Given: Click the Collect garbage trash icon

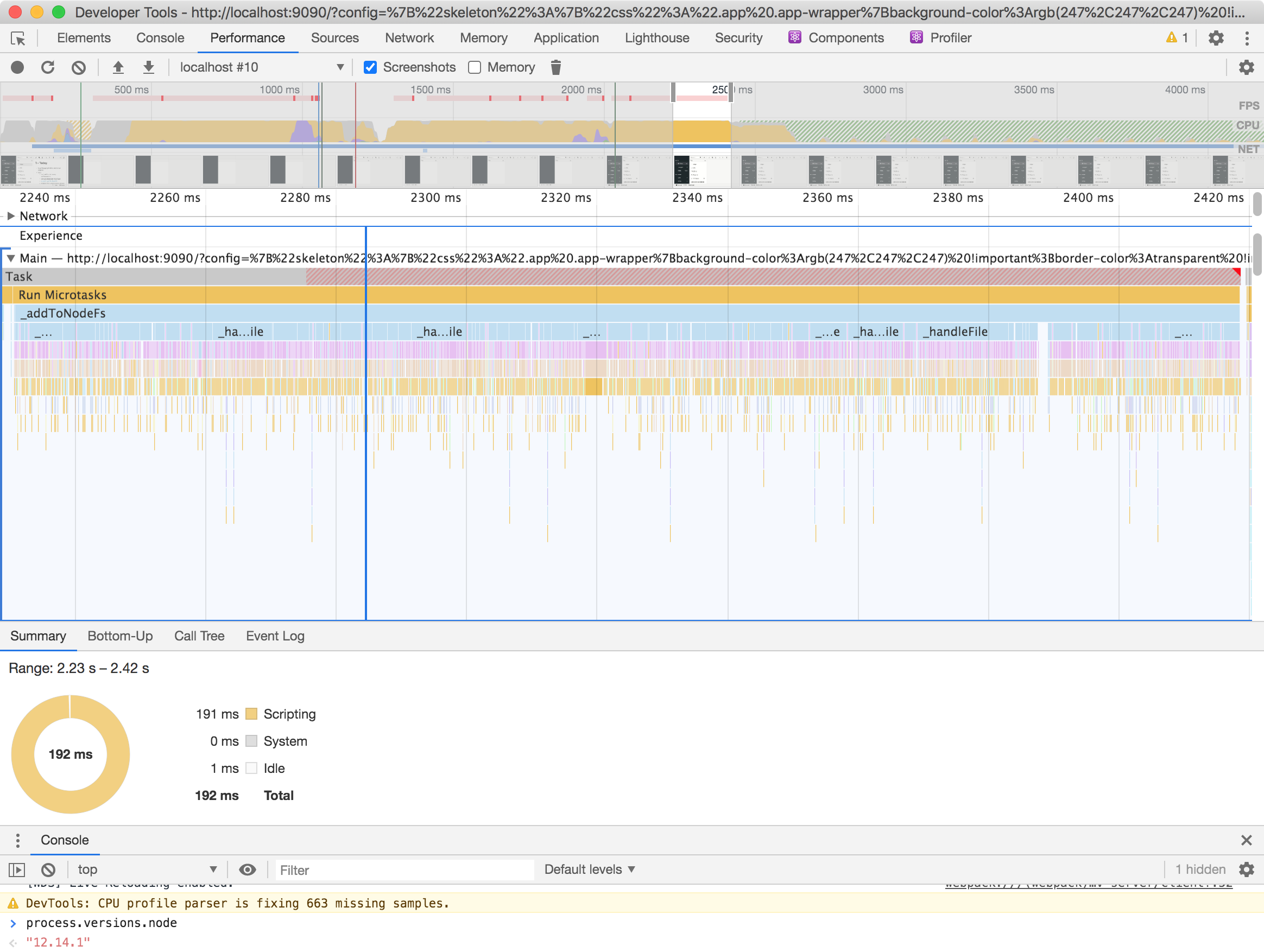Looking at the screenshot, I should (x=555, y=67).
